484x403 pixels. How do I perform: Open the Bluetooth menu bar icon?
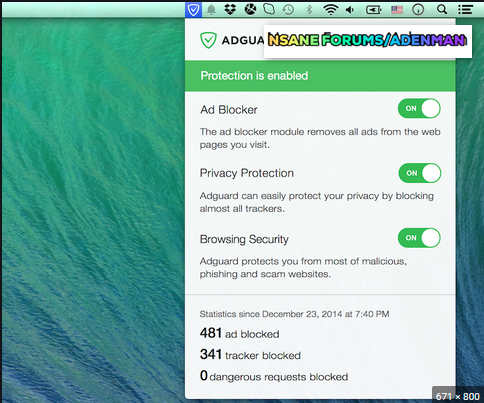[309, 10]
